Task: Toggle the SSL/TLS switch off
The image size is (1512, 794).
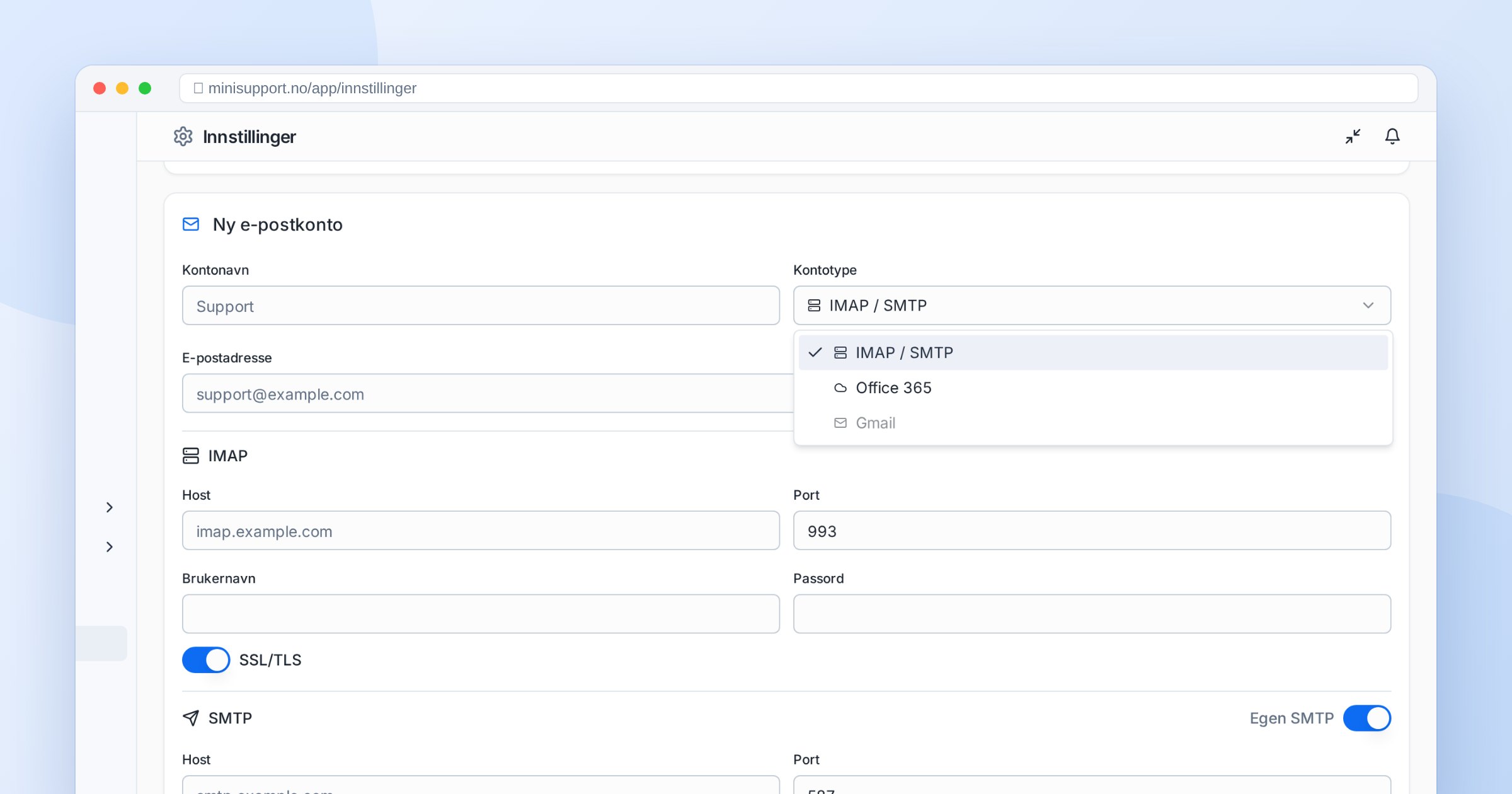Action: (x=206, y=660)
